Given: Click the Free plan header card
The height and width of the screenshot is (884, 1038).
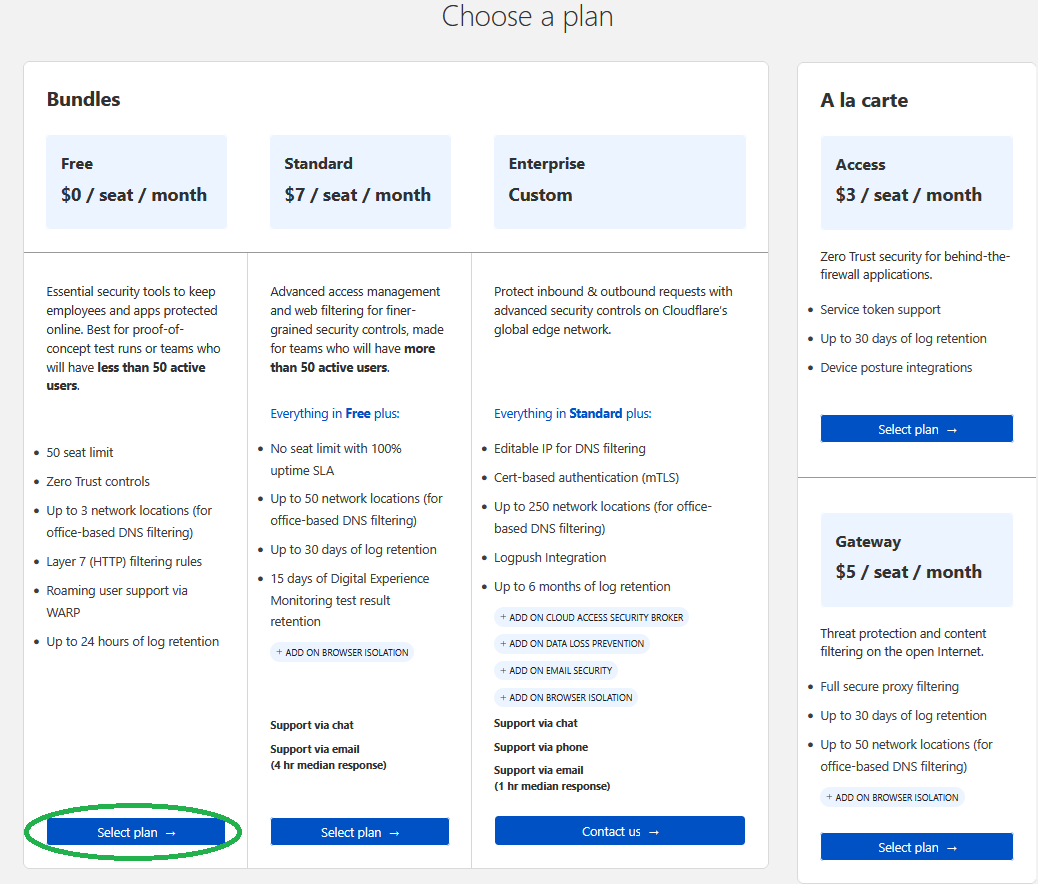Looking at the screenshot, I should [136, 181].
